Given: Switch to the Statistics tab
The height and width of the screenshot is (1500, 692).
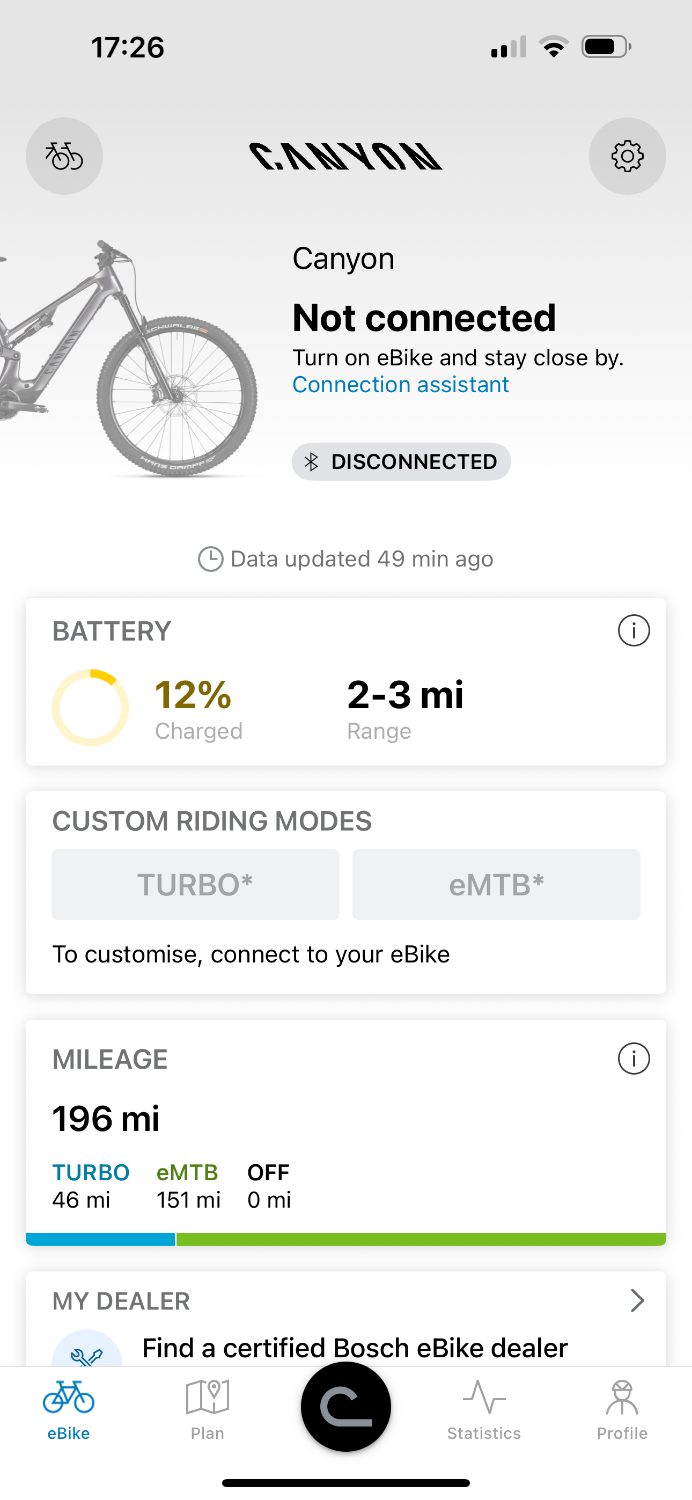Looking at the screenshot, I should (484, 1408).
